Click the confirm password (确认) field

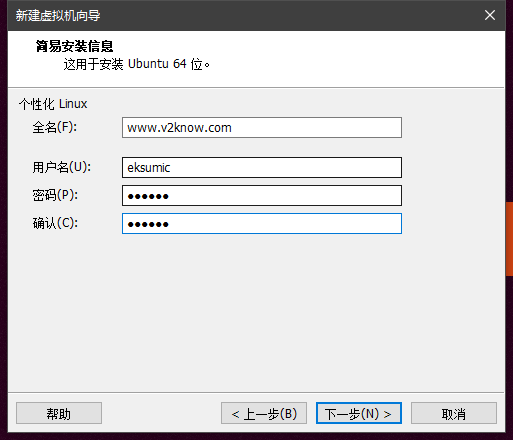(262, 223)
